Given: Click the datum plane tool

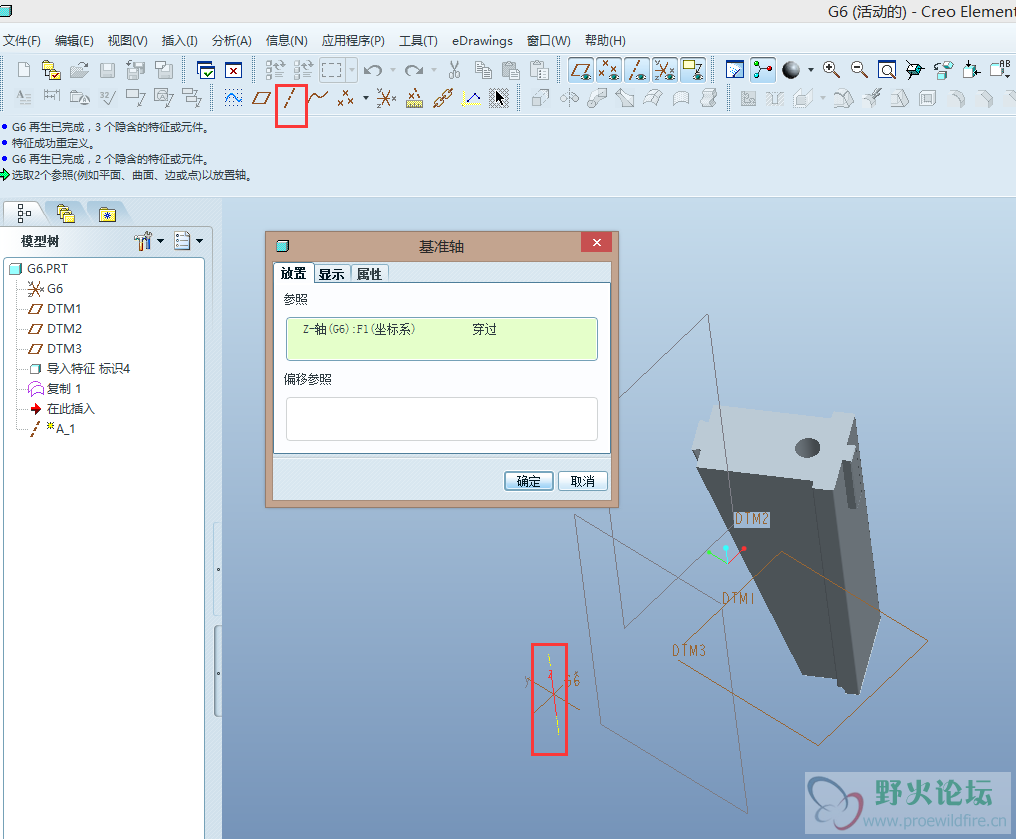Looking at the screenshot, I should point(262,98).
